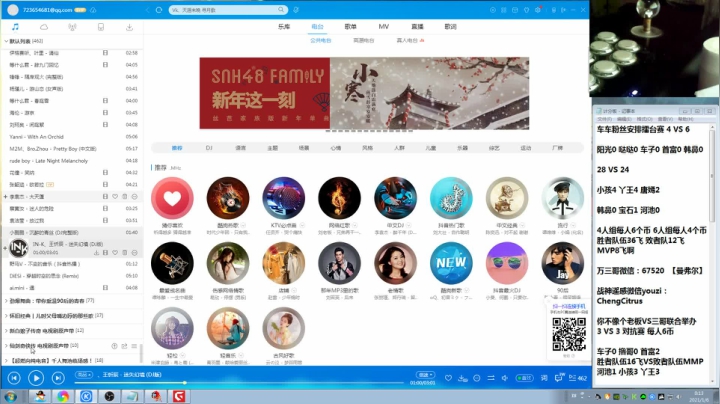Switch to the 电台 tab
This screenshot has width=720, height=404.
pos(317,27)
